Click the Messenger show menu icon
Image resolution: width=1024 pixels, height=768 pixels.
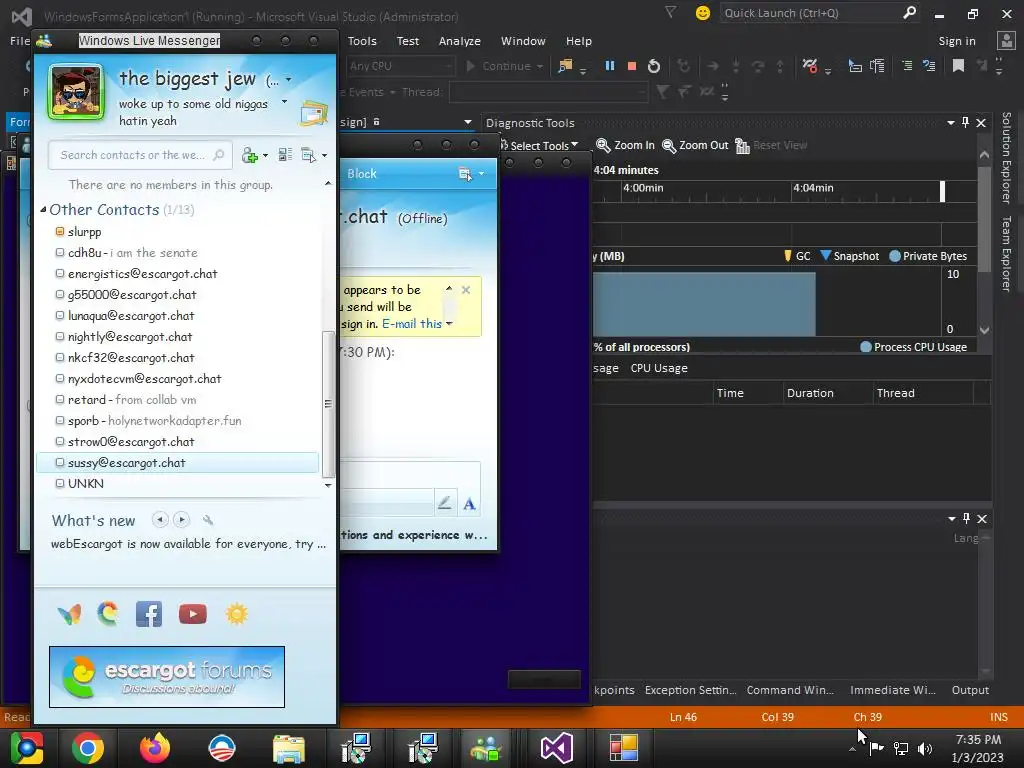(308, 155)
